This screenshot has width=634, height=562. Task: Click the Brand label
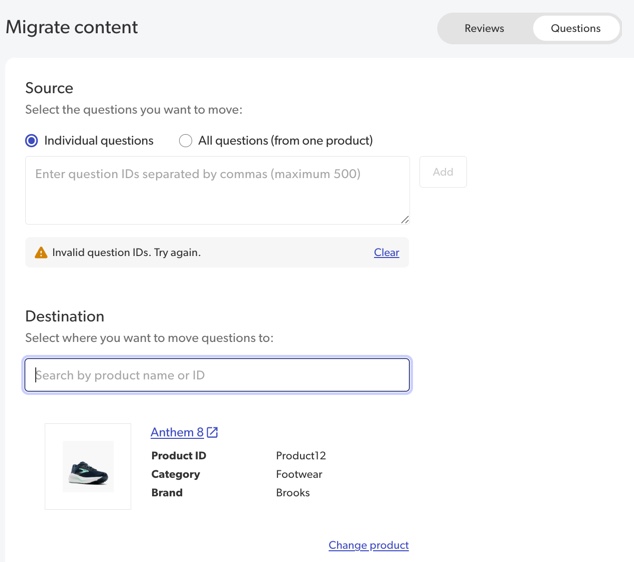[167, 493]
